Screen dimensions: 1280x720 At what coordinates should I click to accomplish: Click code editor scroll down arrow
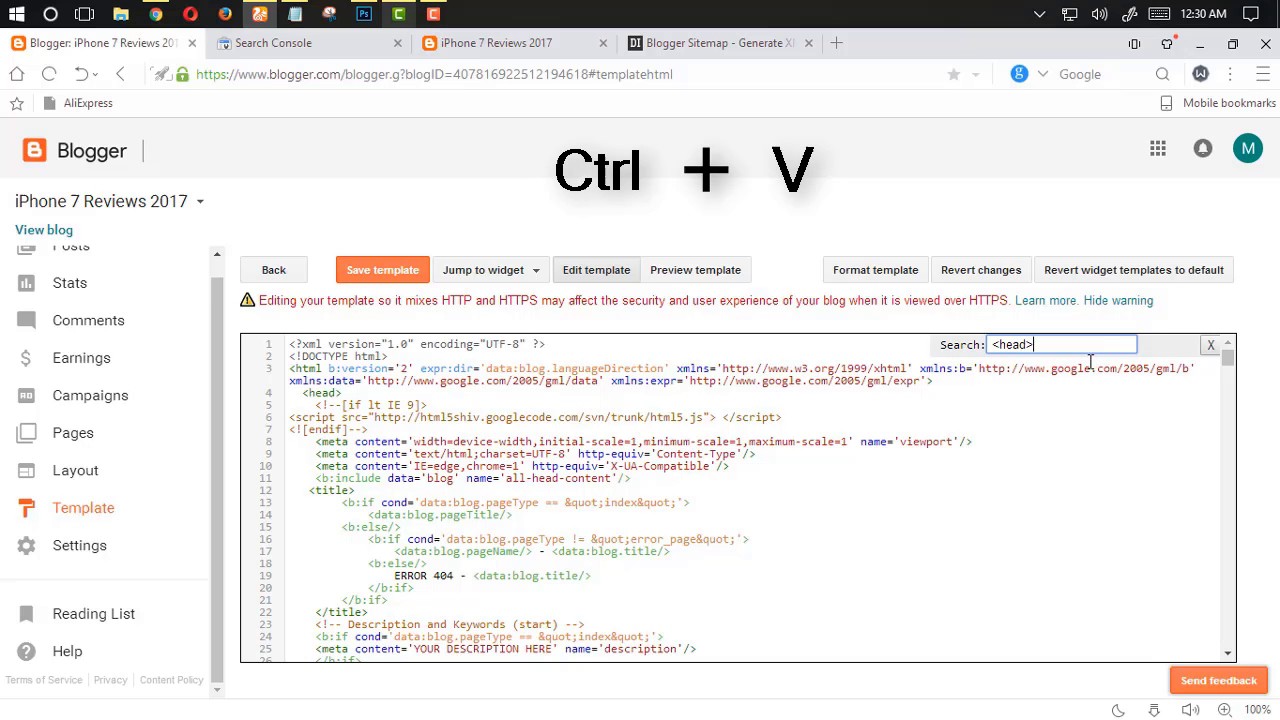tap(1228, 654)
